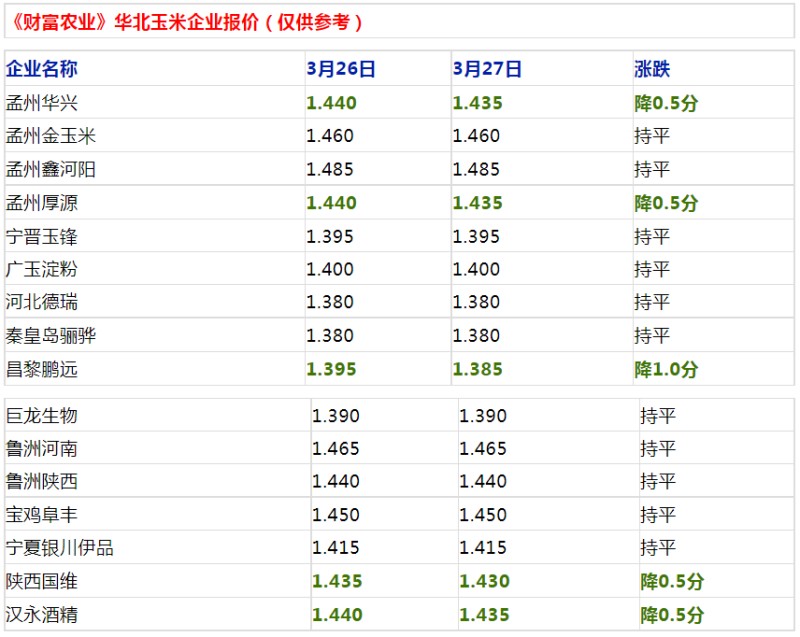Image resolution: width=800 pixels, height=637 pixels.
Task: Click company name 巨龙生物
Action: click(41, 416)
